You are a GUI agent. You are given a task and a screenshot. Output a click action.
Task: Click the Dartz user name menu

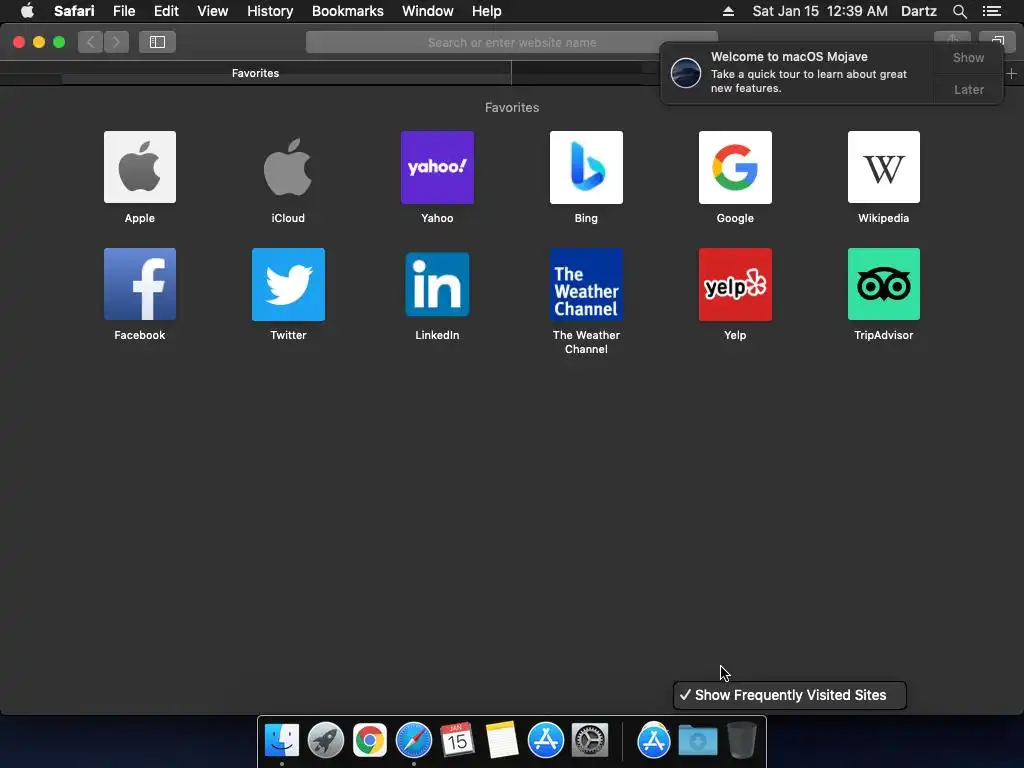(x=919, y=11)
